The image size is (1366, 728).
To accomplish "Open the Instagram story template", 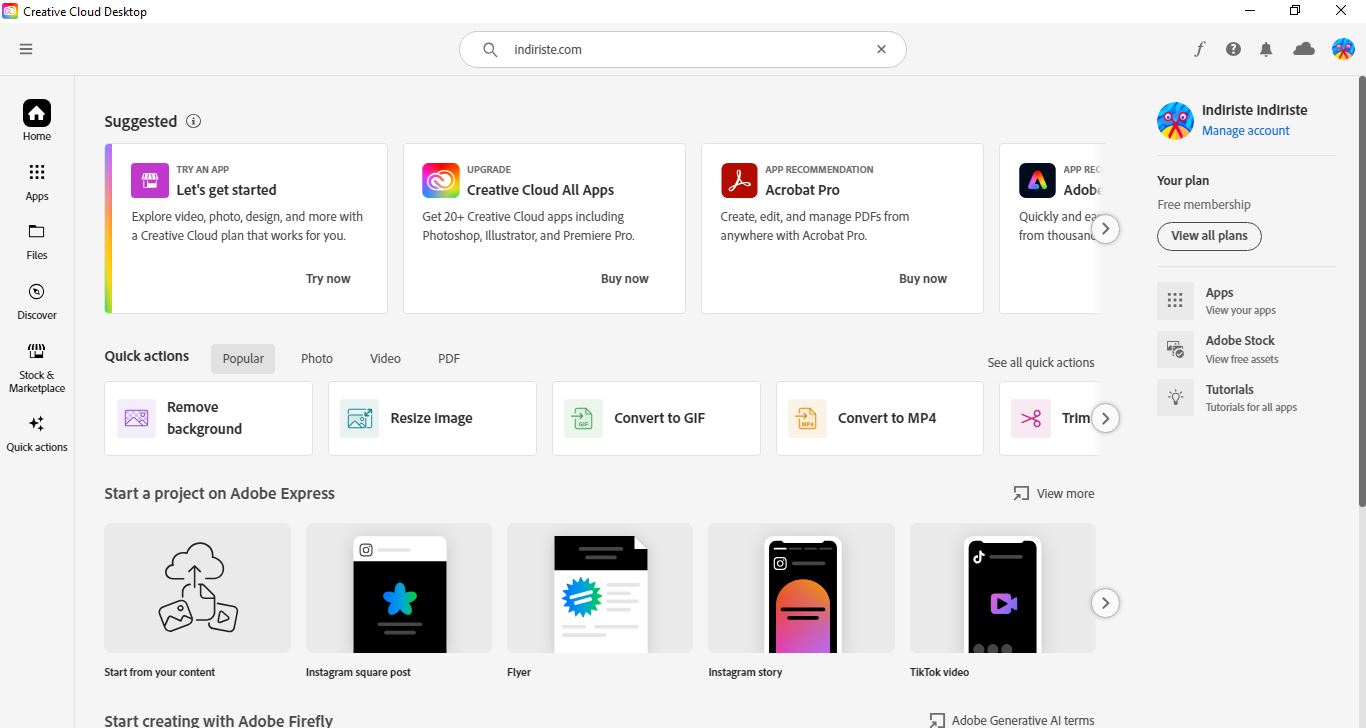I will 801,588.
